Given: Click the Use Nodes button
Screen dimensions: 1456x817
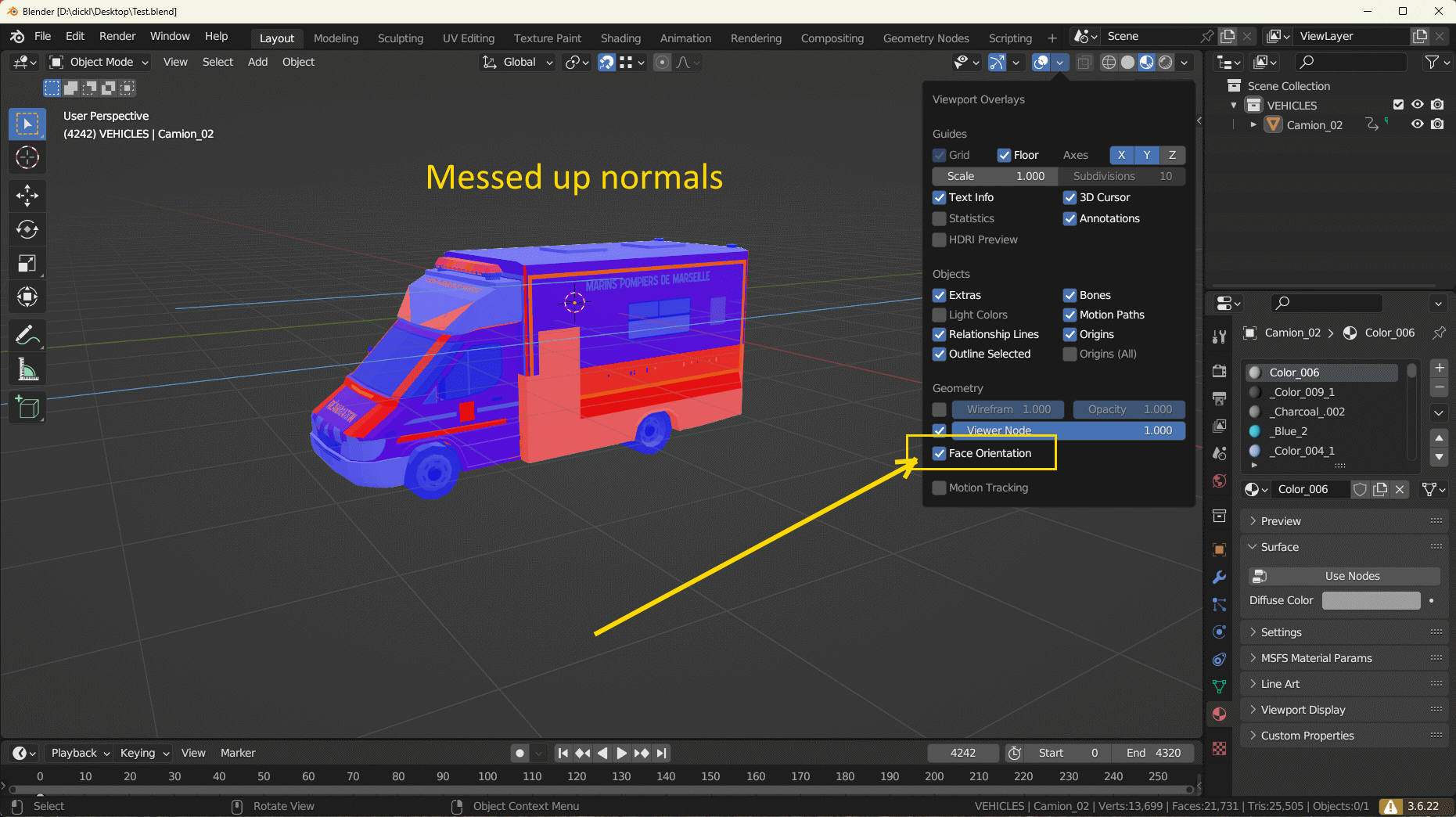Looking at the screenshot, I should [x=1344, y=576].
